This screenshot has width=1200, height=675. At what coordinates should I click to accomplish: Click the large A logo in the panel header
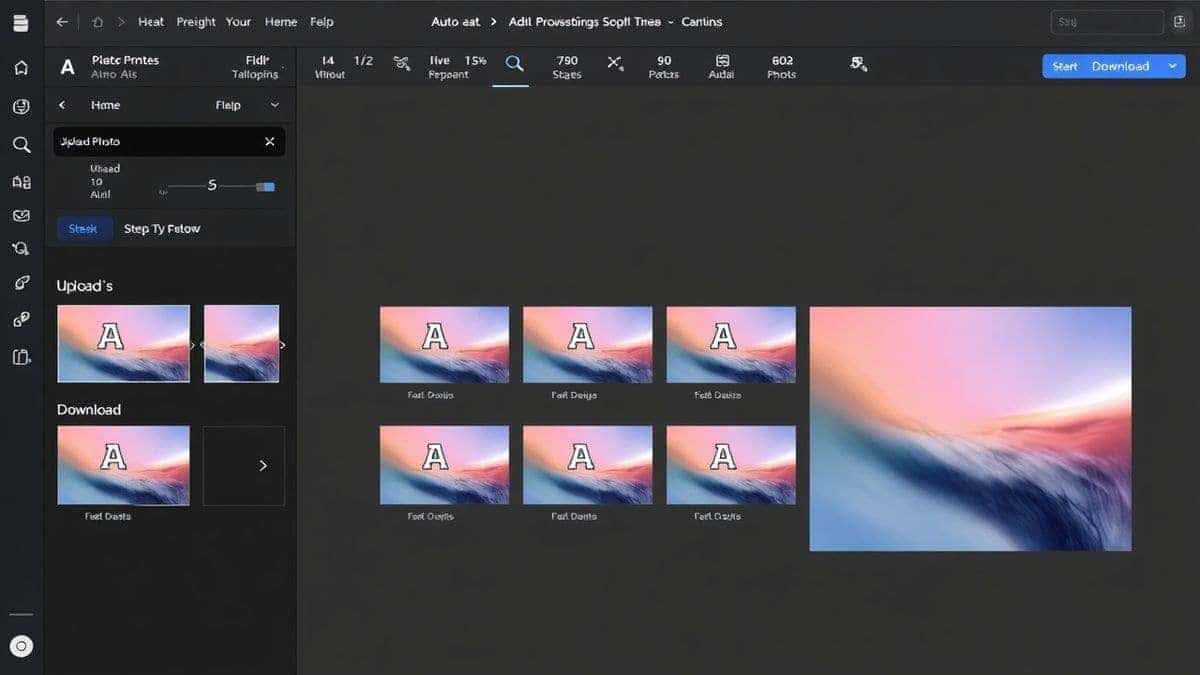click(x=68, y=67)
